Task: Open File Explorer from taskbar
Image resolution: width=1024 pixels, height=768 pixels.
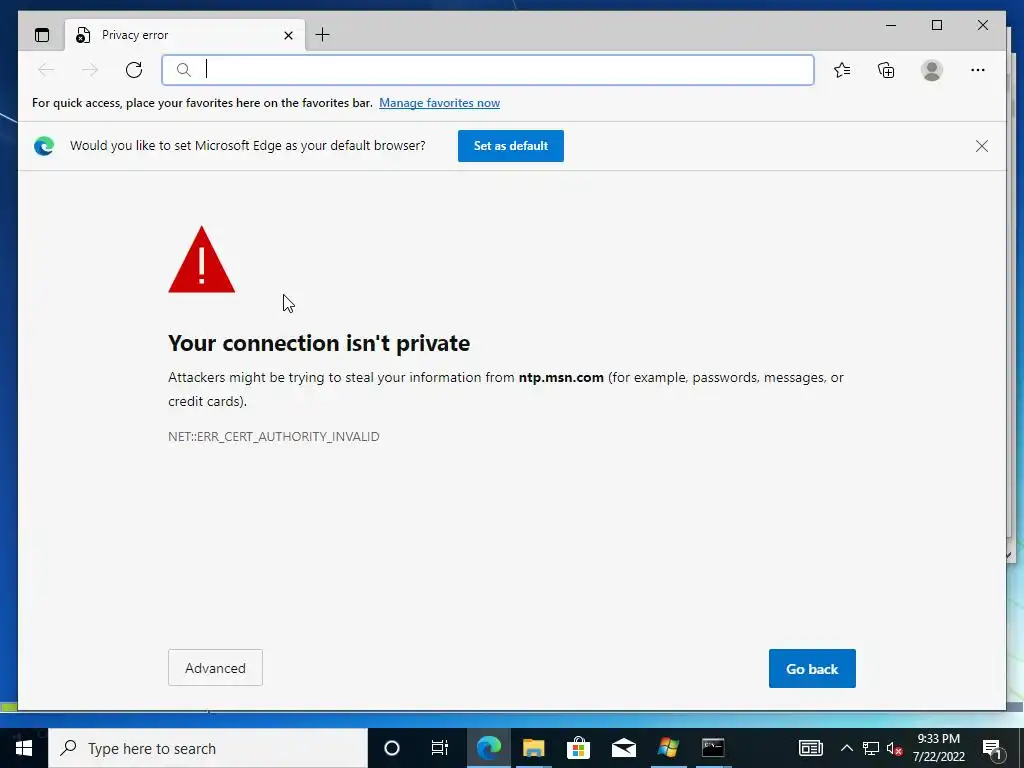Action: (x=534, y=748)
